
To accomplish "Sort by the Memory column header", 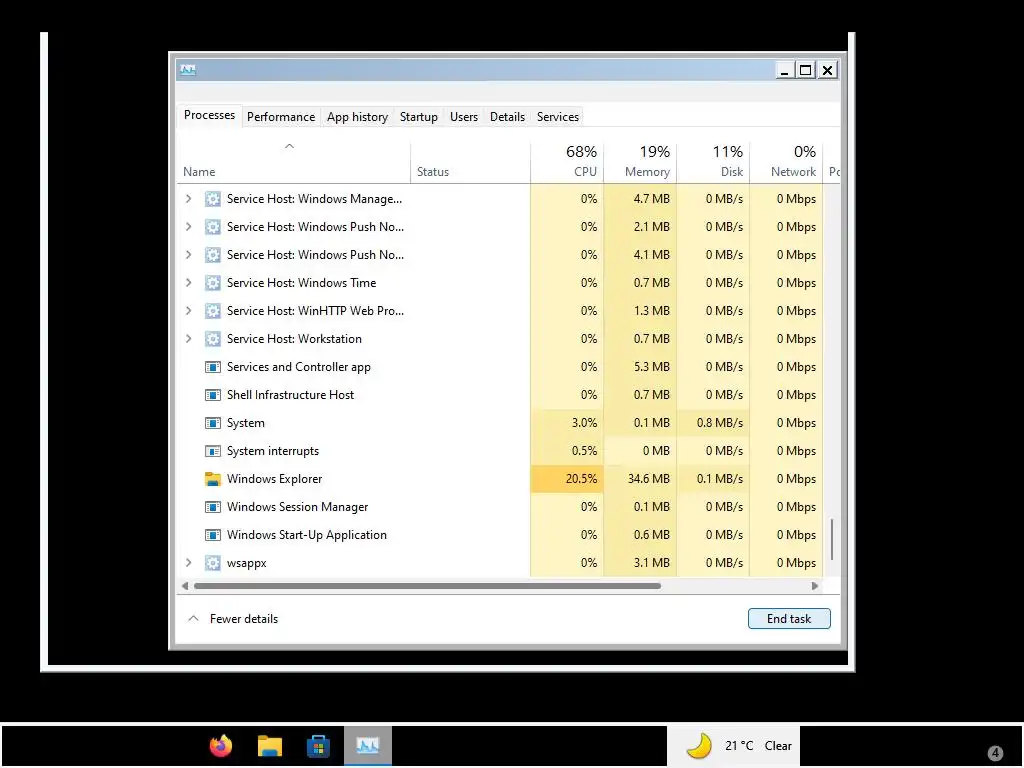I will (x=641, y=161).
